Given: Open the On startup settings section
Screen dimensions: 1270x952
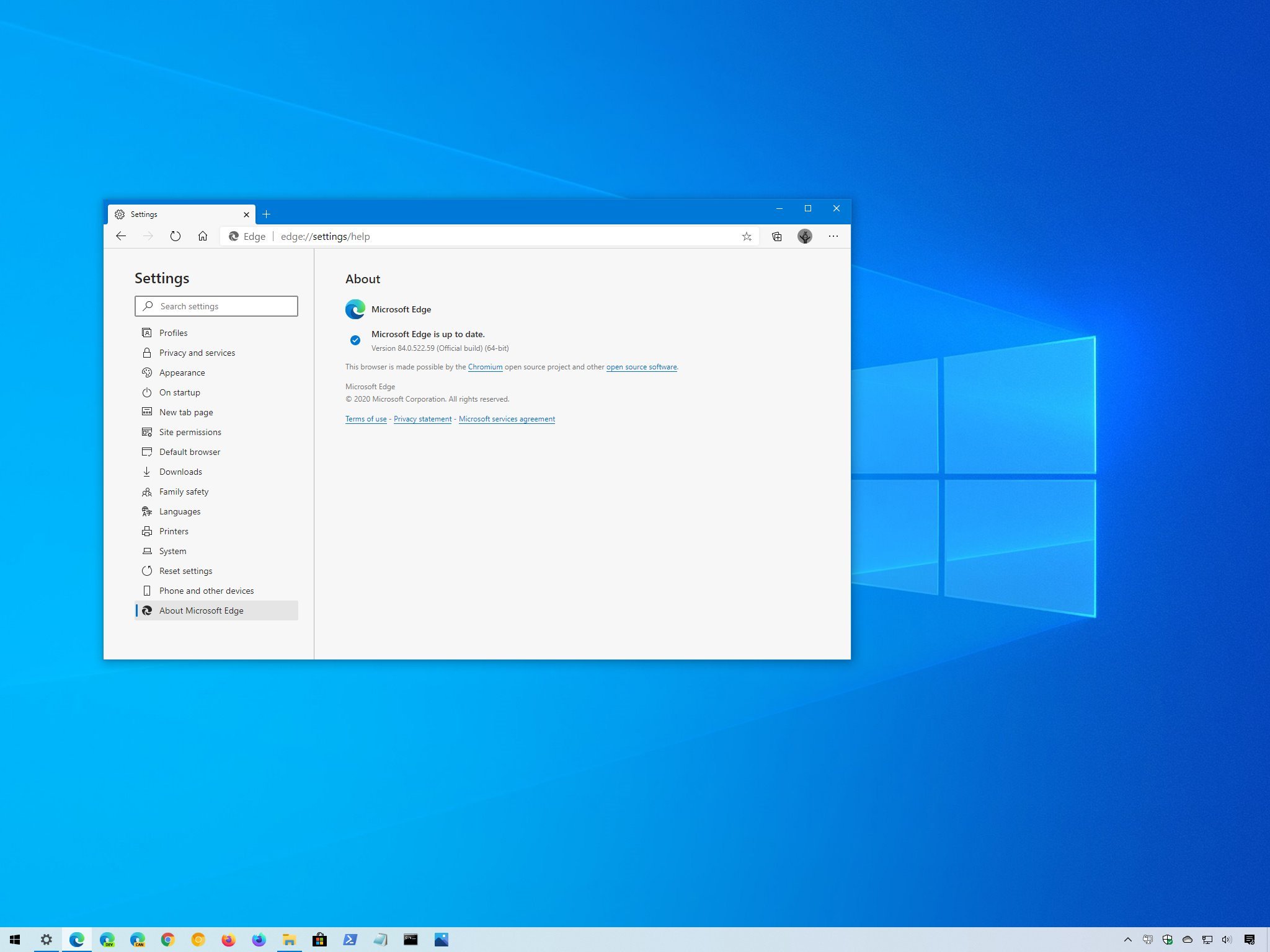Looking at the screenshot, I should coord(179,392).
